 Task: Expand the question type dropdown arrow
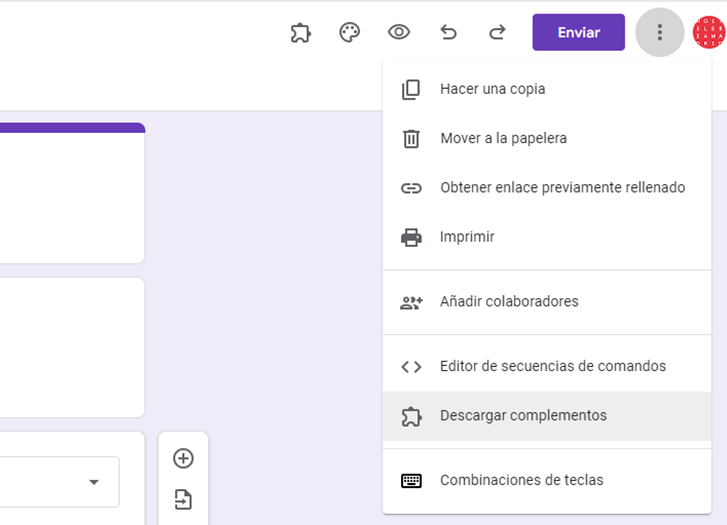(x=94, y=482)
